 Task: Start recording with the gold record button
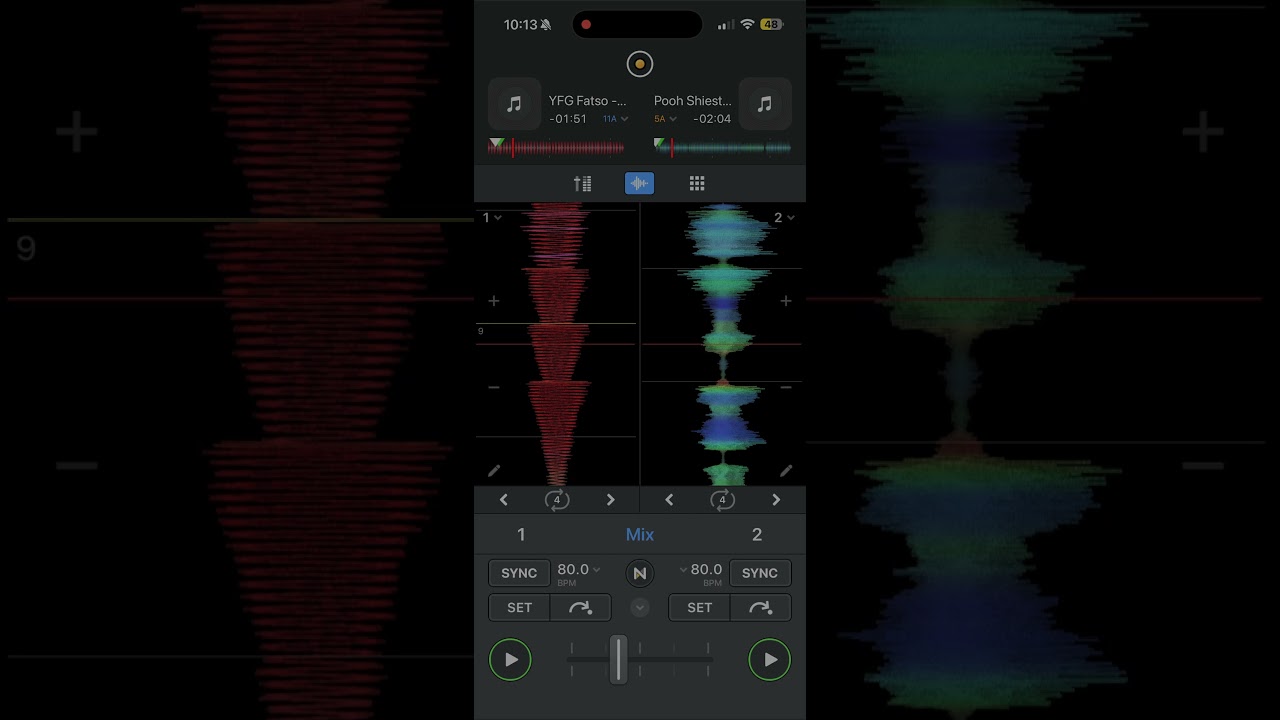coord(640,64)
